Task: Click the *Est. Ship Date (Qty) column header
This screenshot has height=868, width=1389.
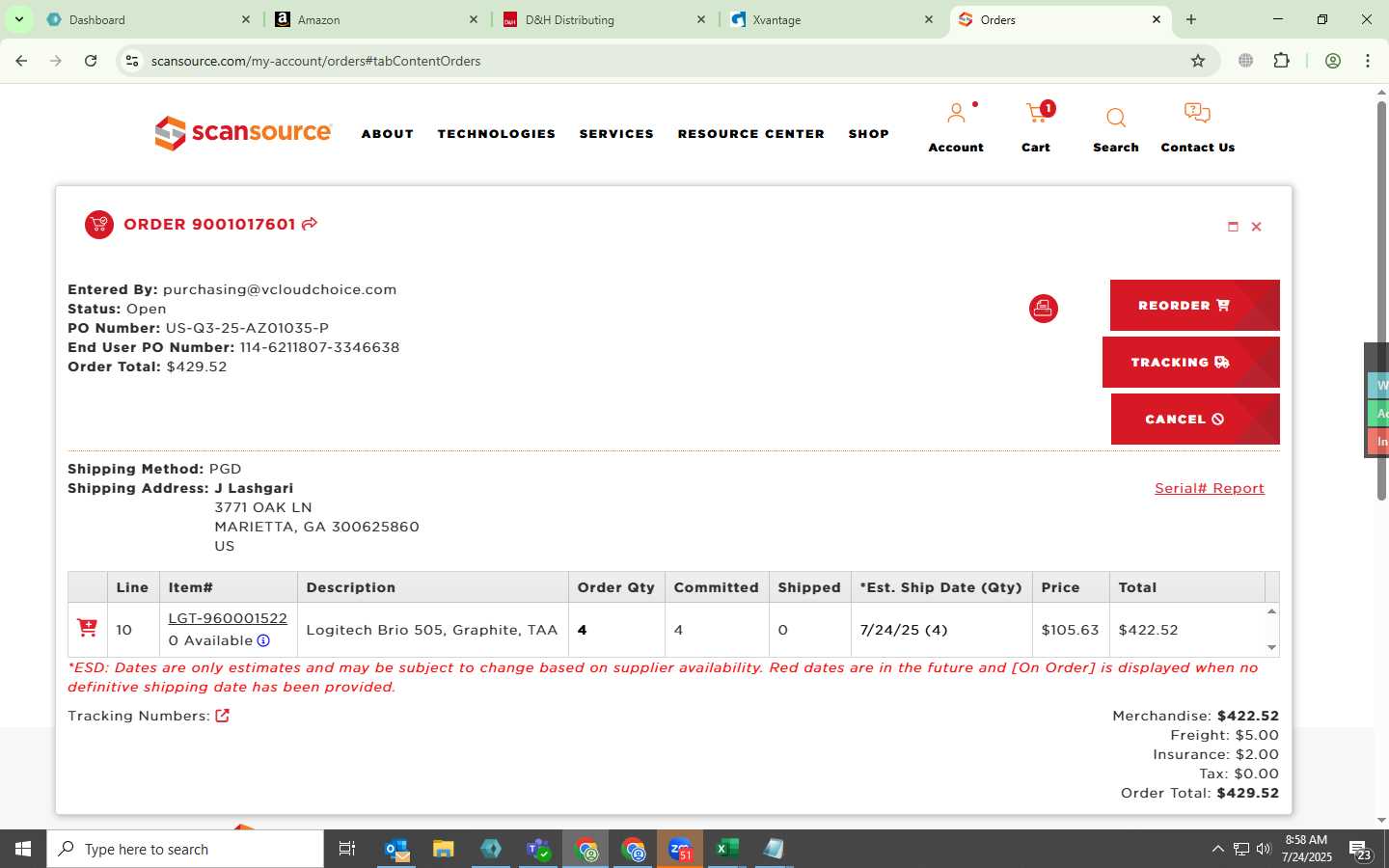Action: coord(940,587)
